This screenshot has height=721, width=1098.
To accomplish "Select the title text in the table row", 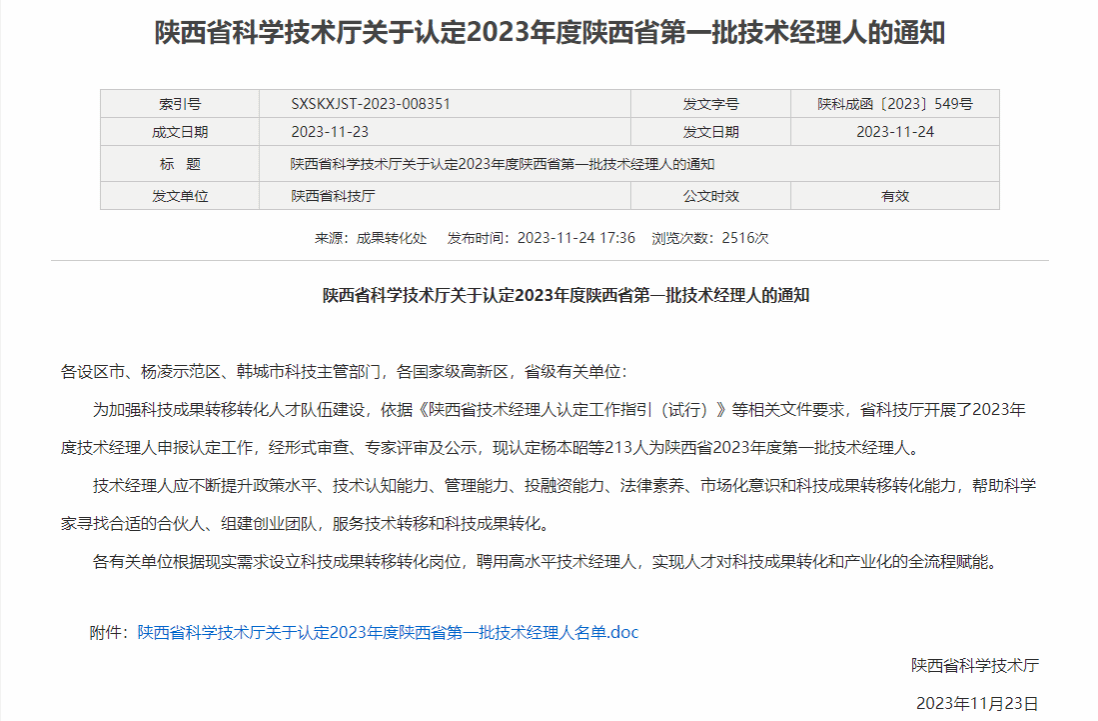I will coord(502,164).
